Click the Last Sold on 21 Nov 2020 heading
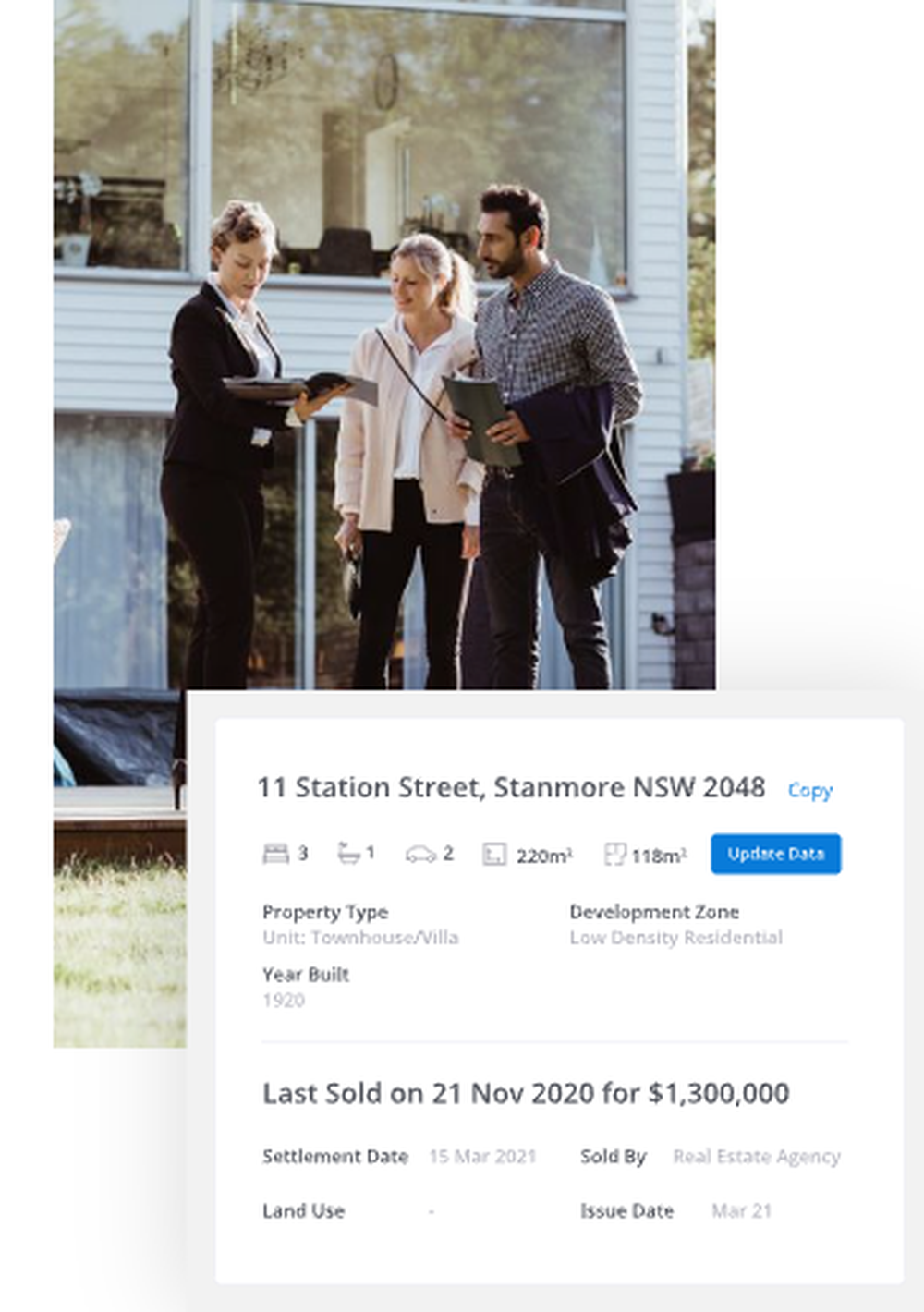 click(526, 1093)
